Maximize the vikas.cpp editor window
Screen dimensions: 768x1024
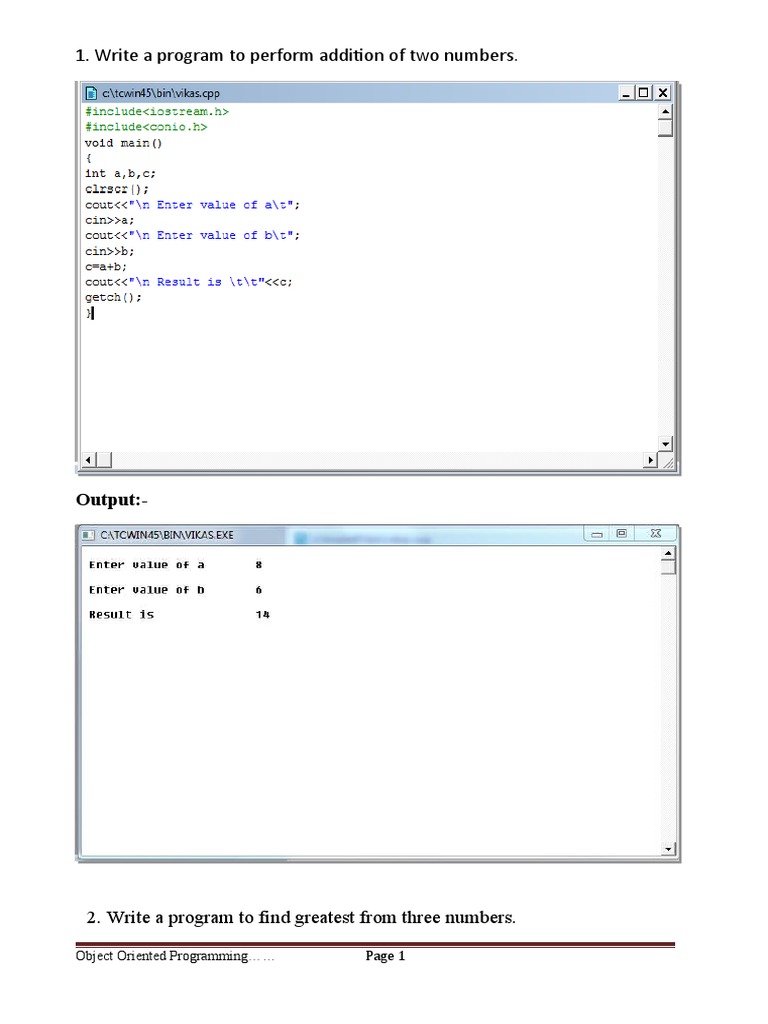click(645, 93)
